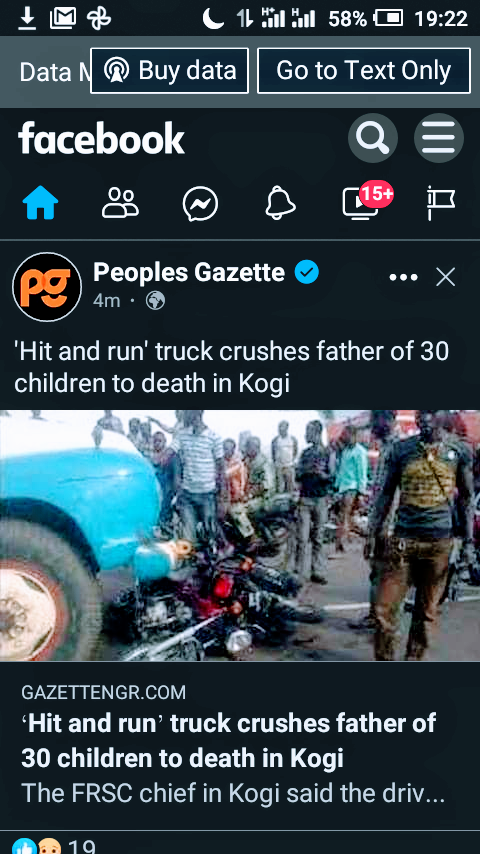Viewport: 480px width, 854px height.
Task: Open the hamburger menu
Action: (439, 138)
